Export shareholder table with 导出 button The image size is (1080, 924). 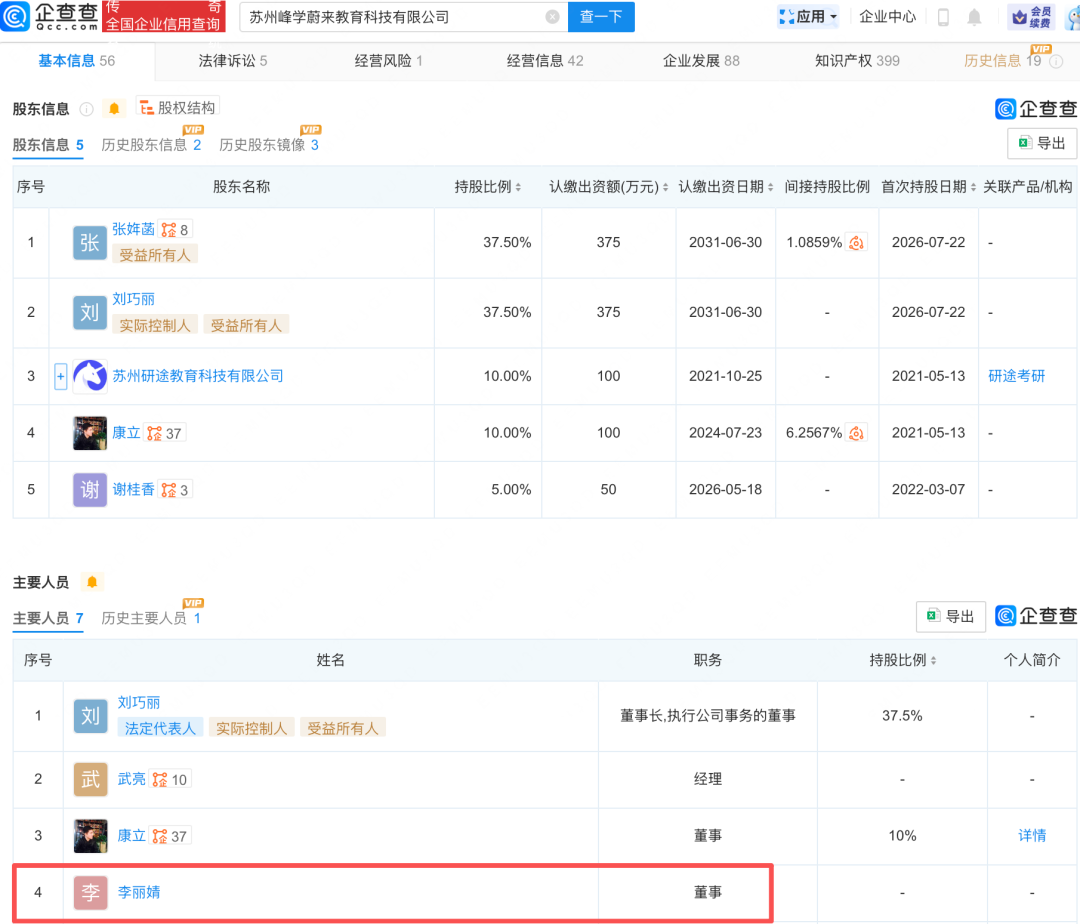[x=1041, y=143]
